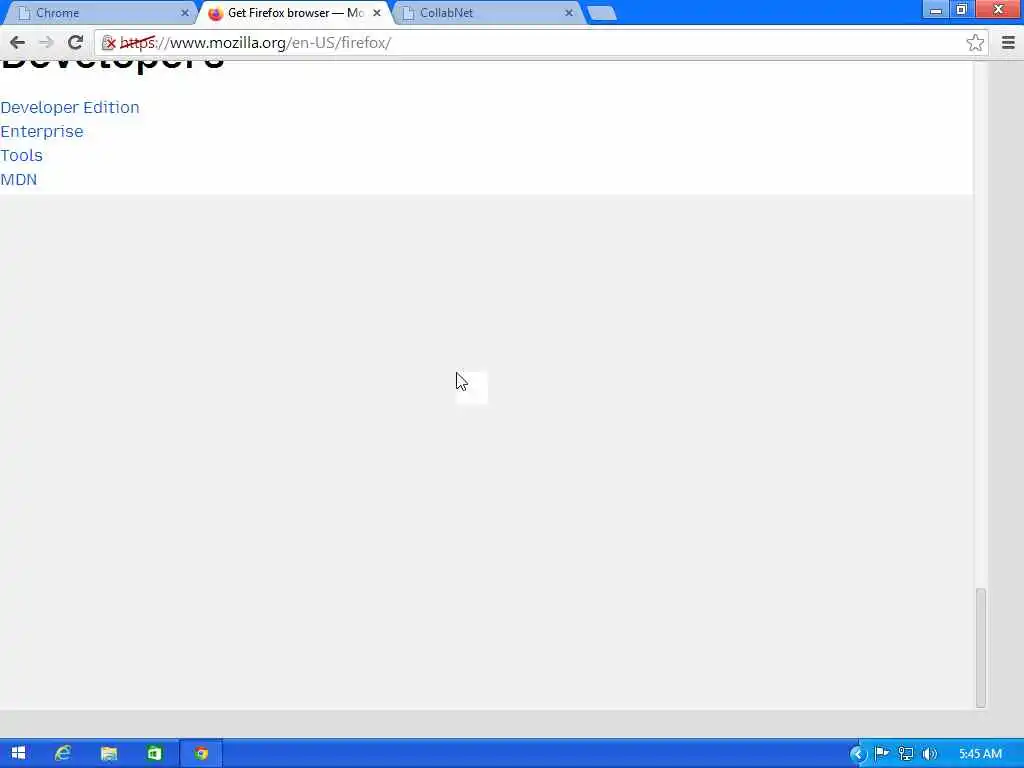Switch to the CollabNet tab
The height and width of the screenshot is (768, 1024).
point(488,13)
